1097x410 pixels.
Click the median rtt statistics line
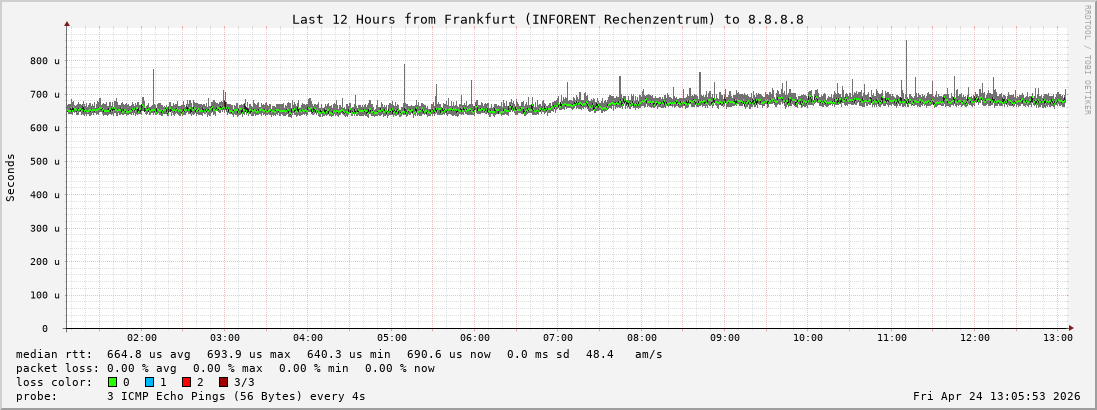(x=339, y=354)
